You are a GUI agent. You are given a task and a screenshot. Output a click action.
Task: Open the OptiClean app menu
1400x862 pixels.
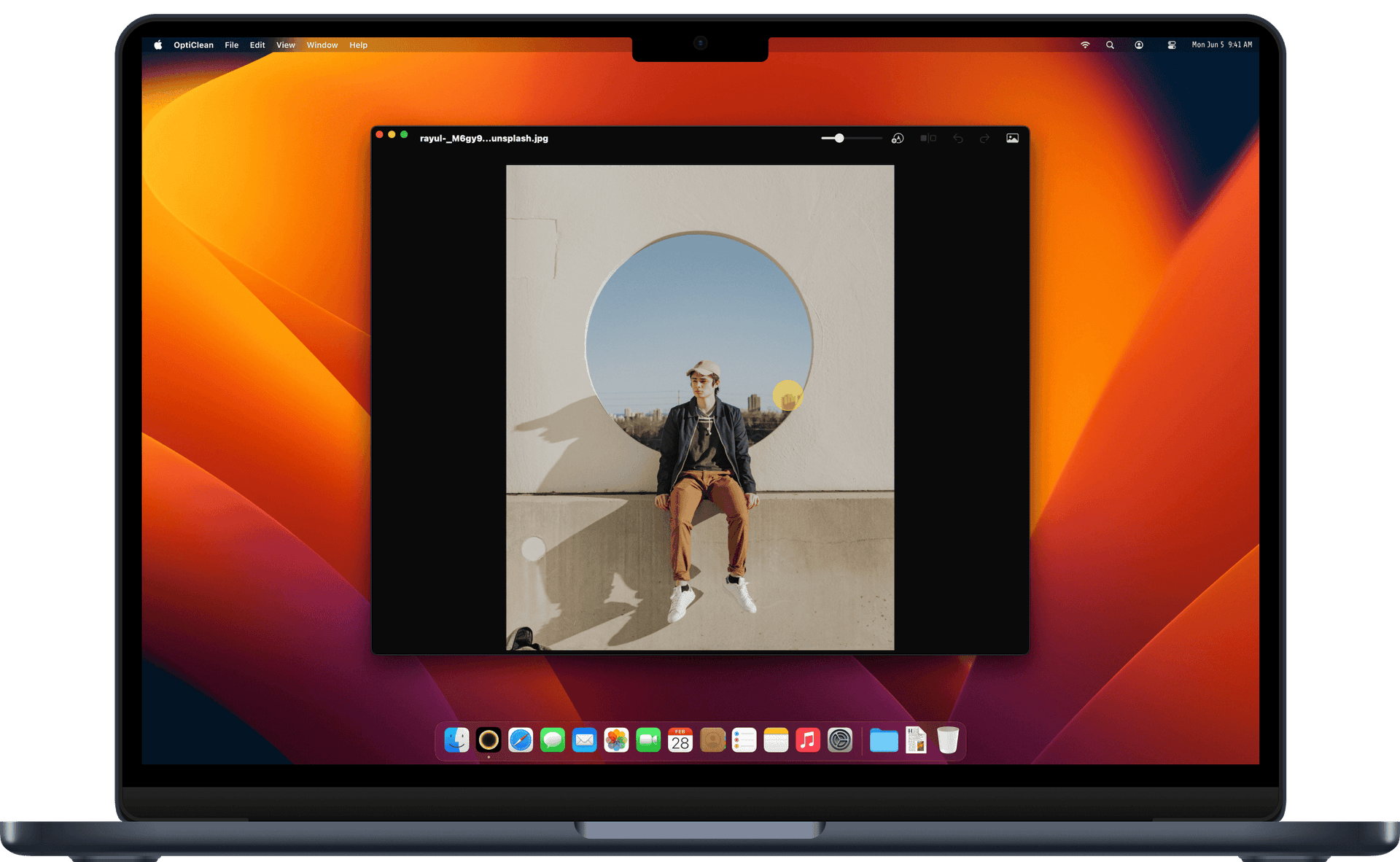(x=193, y=45)
